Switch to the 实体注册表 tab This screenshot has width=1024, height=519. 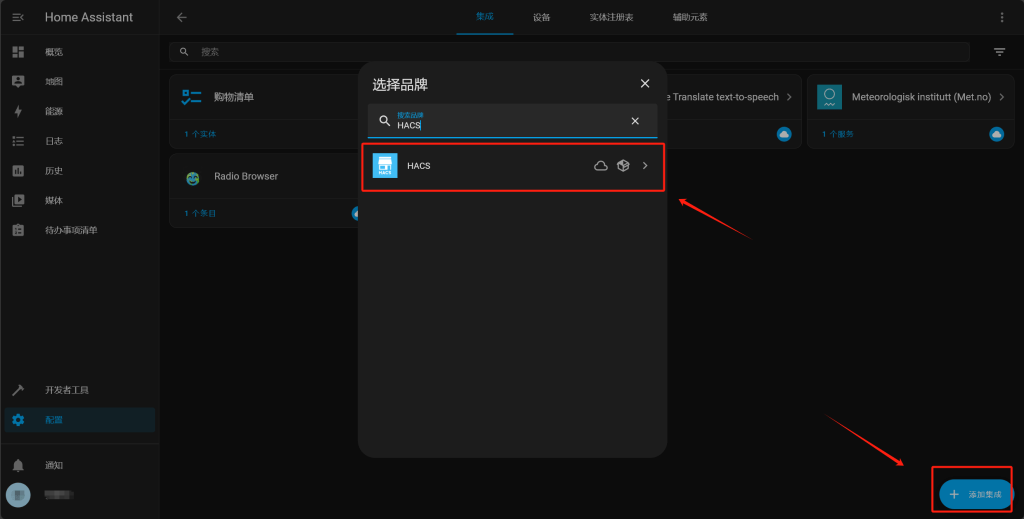coord(611,18)
